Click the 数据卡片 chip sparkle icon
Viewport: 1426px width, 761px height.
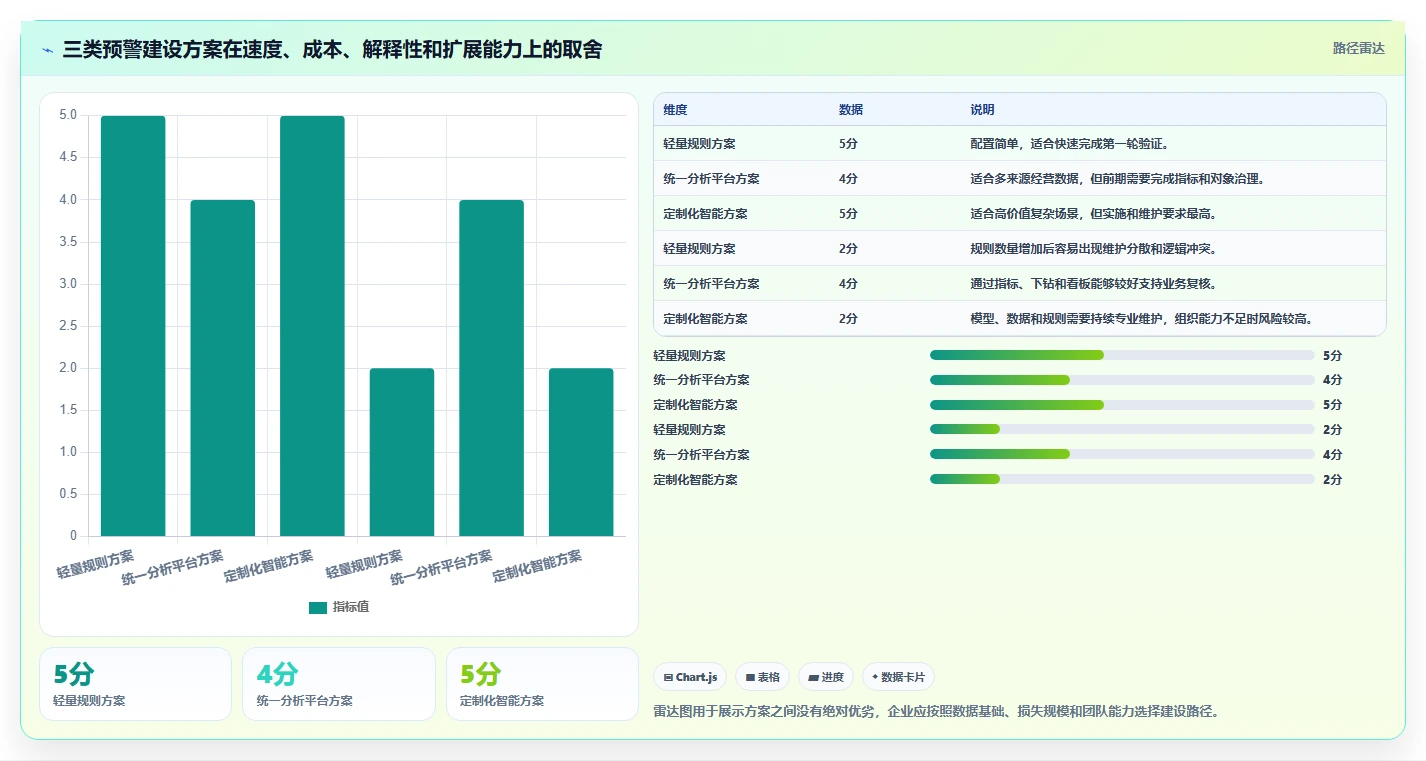click(x=875, y=677)
